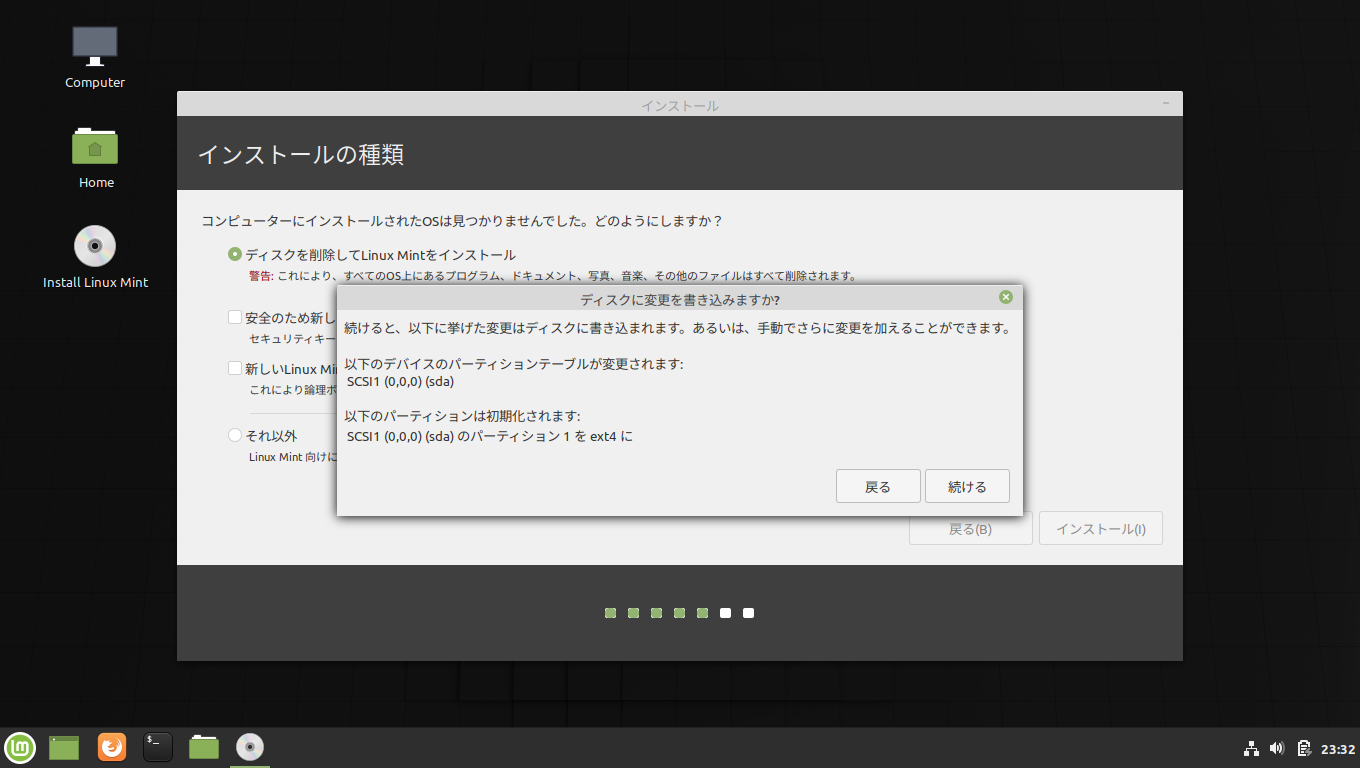Click the clock showing 23:32
Image resolution: width=1360 pixels, height=768 pixels.
(x=1338, y=748)
